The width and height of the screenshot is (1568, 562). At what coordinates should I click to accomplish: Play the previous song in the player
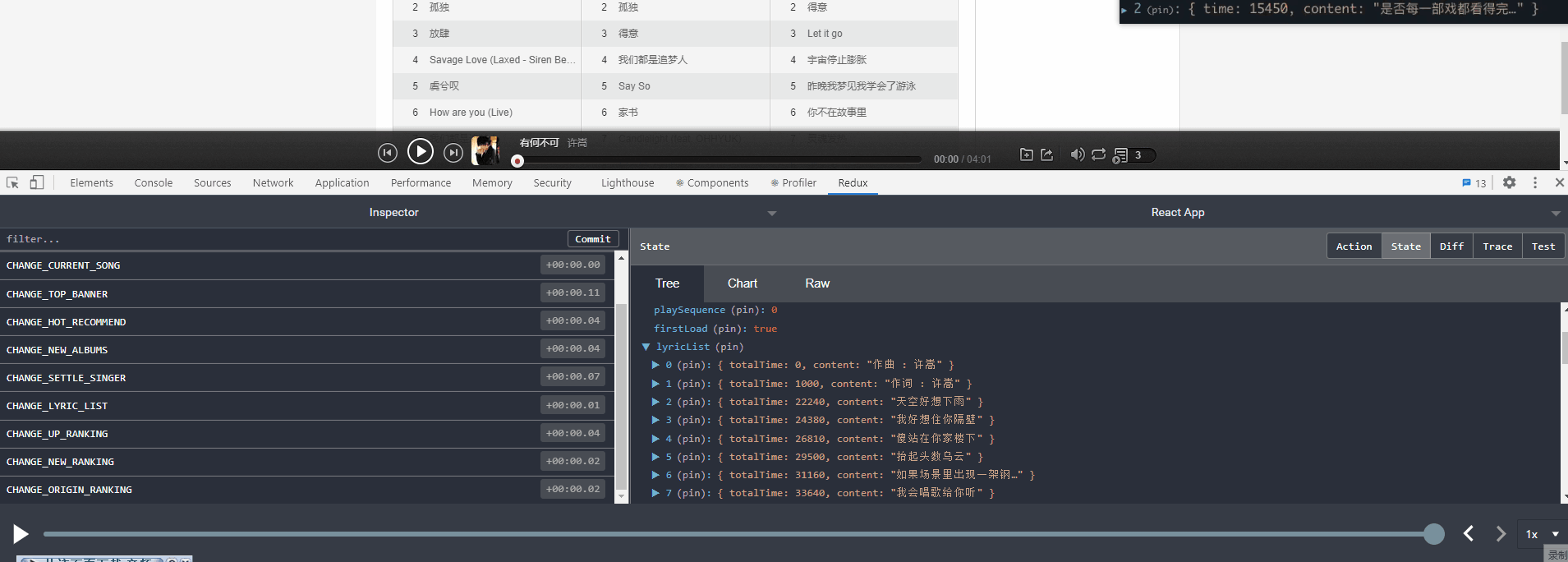pos(388,153)
